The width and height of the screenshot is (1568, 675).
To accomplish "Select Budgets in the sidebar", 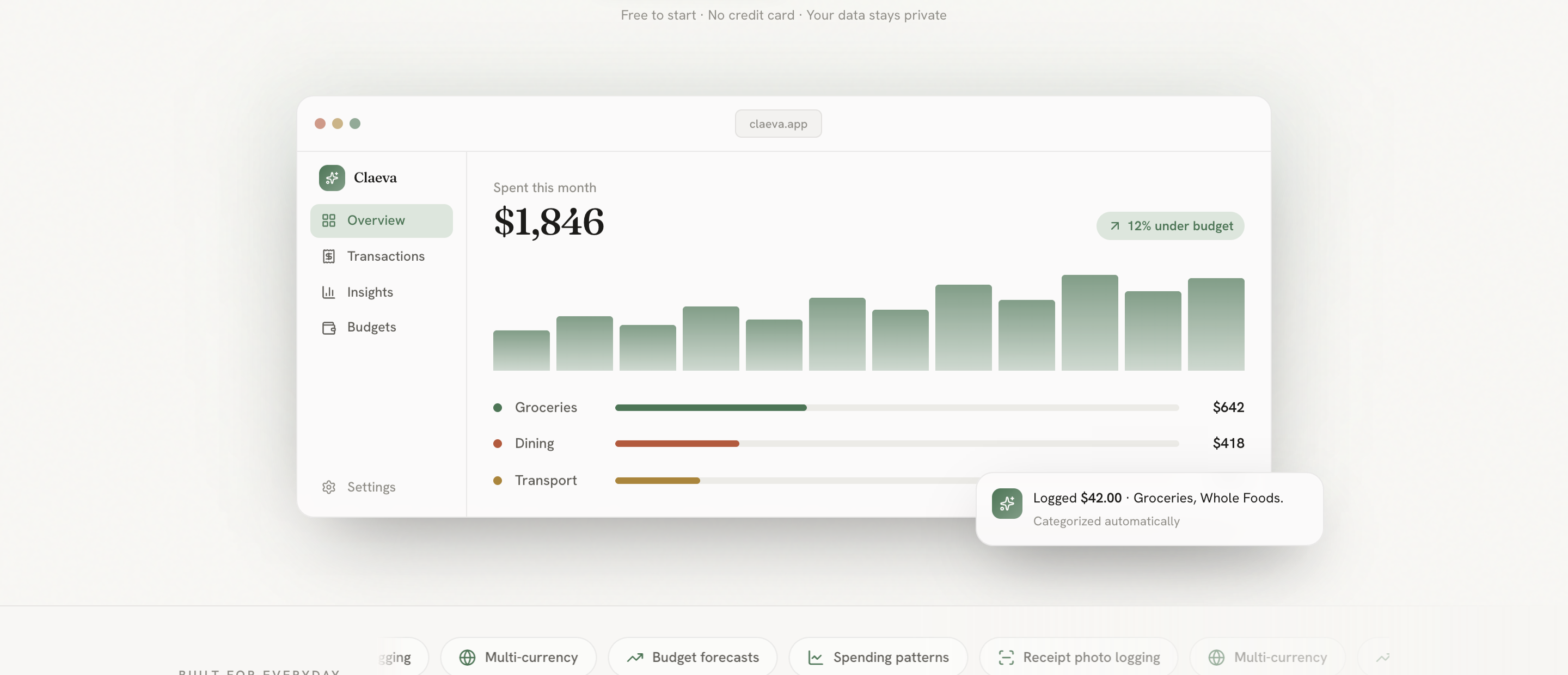I will click(381, 328).
